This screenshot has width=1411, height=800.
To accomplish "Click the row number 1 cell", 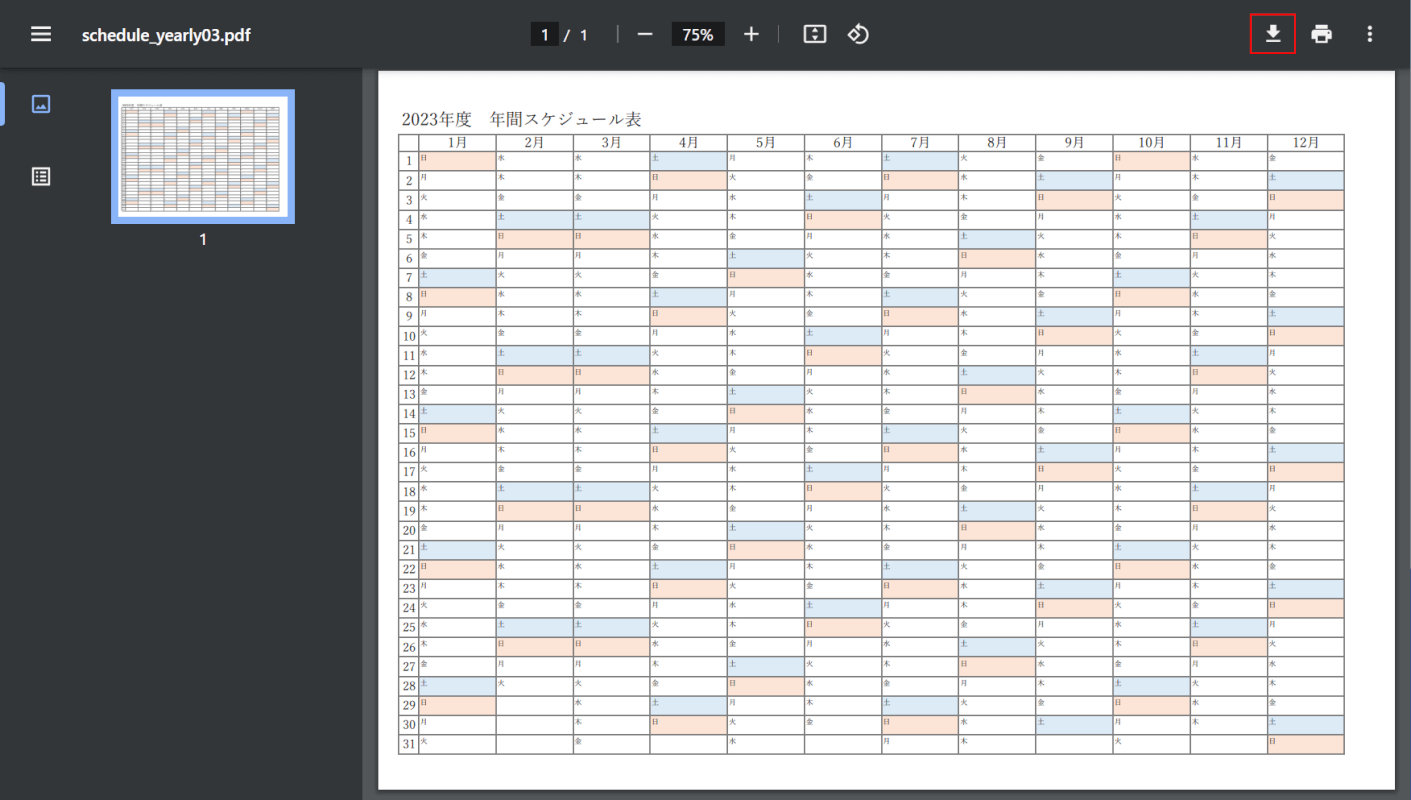I will 408,161.
